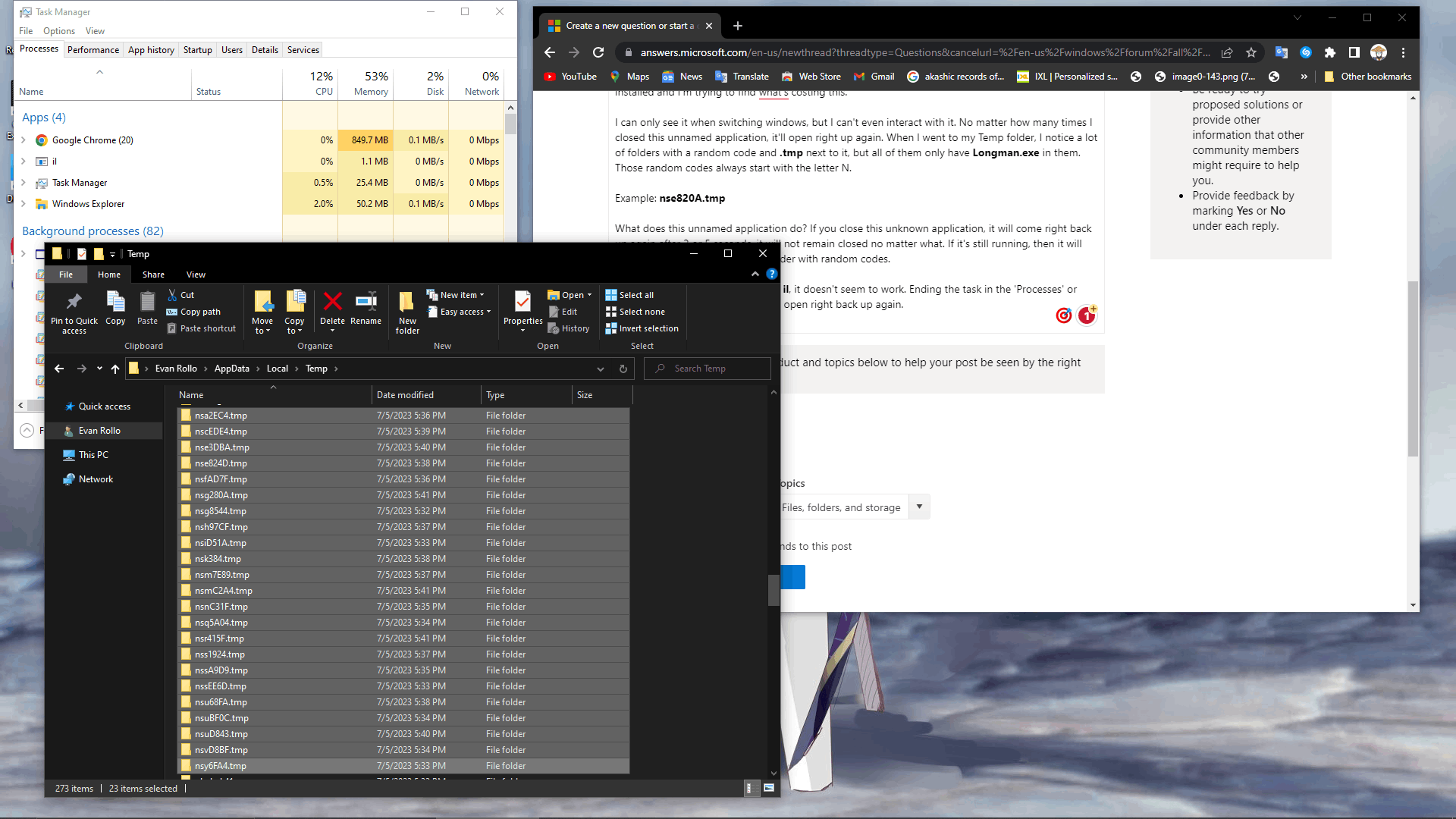Click the Properties icon in ribbon
The width and height of the screenshot is (1456, 819).
coord(522,301)
